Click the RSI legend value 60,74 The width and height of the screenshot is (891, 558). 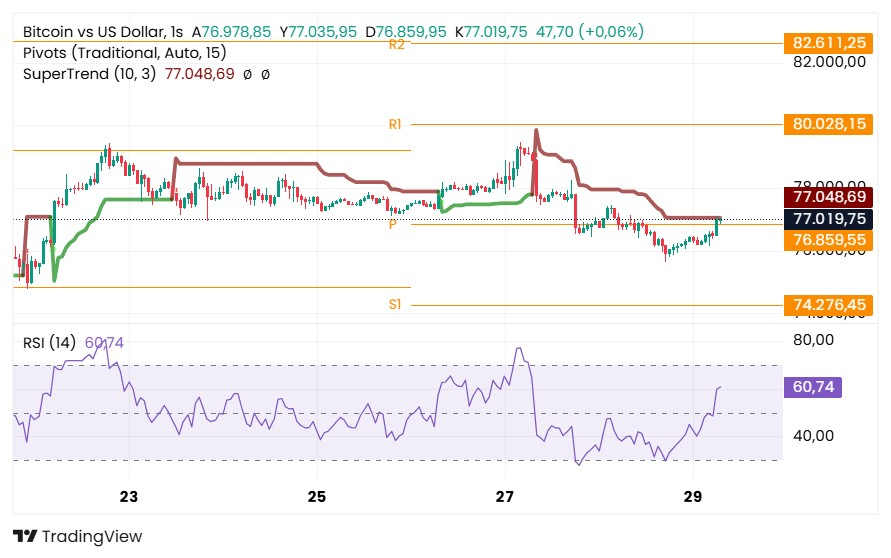pyautogui.click(x=104, y=343)
